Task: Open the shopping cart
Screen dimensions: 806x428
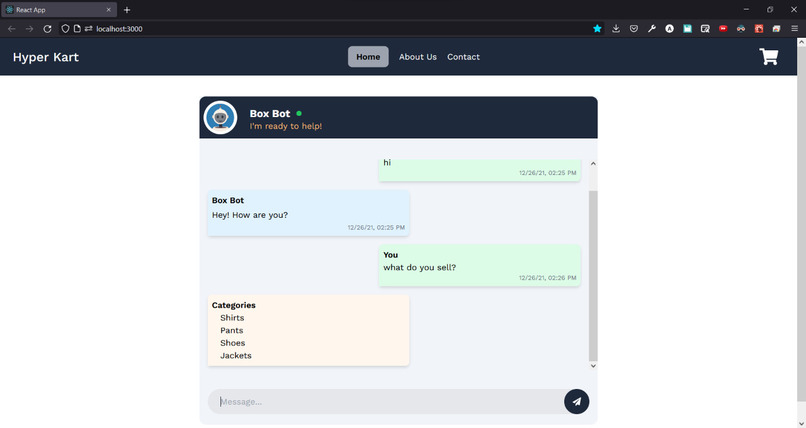Action: [768, 57]
